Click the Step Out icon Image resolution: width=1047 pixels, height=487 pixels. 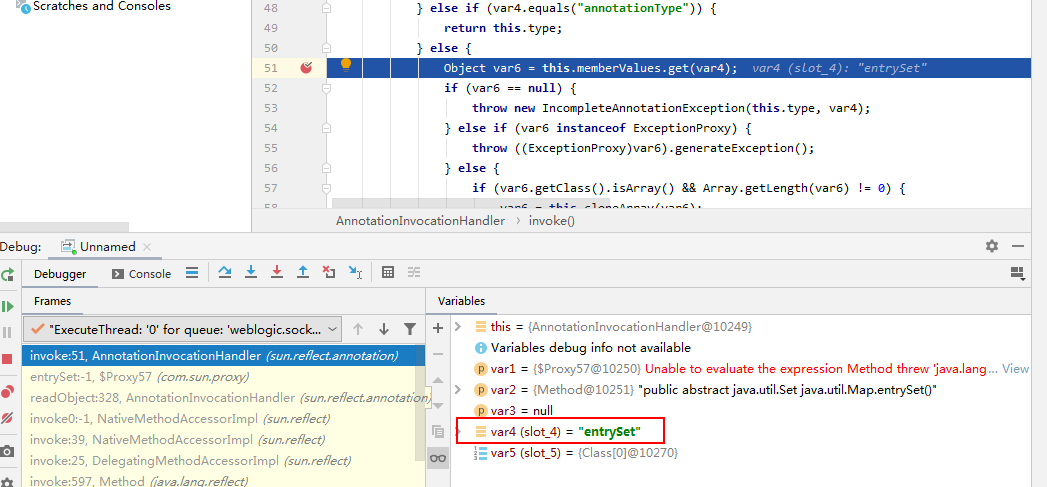tap(302, 273)
